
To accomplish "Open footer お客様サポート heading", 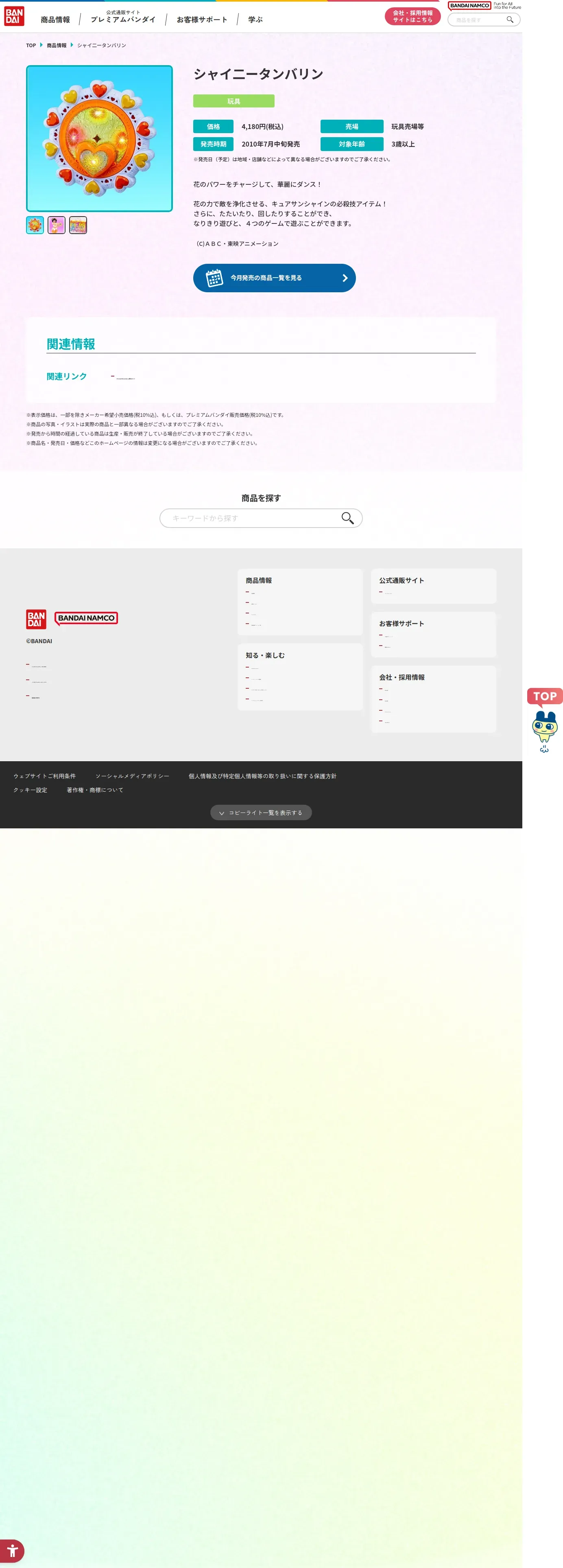I will 402,624.
